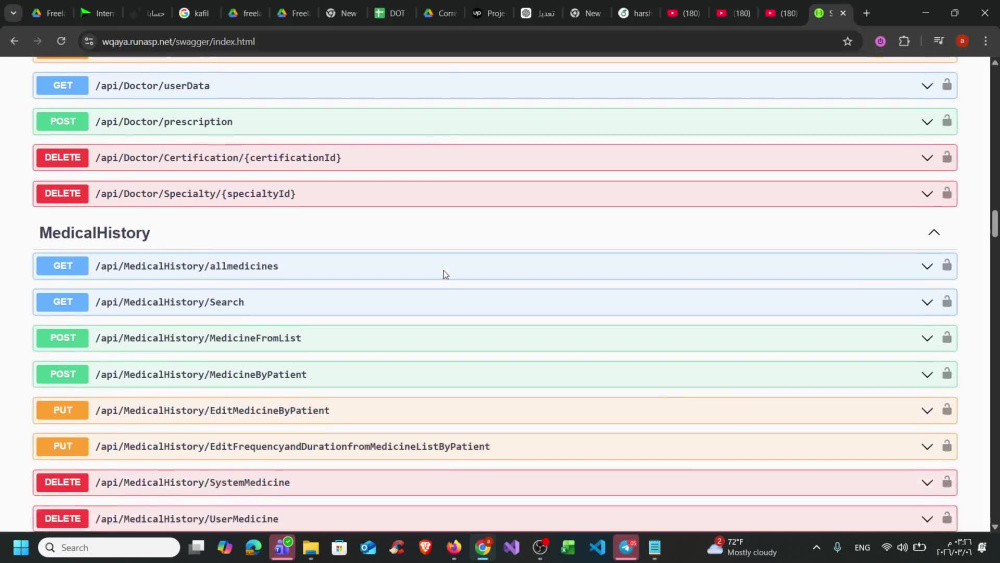Click the ENG language indicator

point(862,547)
